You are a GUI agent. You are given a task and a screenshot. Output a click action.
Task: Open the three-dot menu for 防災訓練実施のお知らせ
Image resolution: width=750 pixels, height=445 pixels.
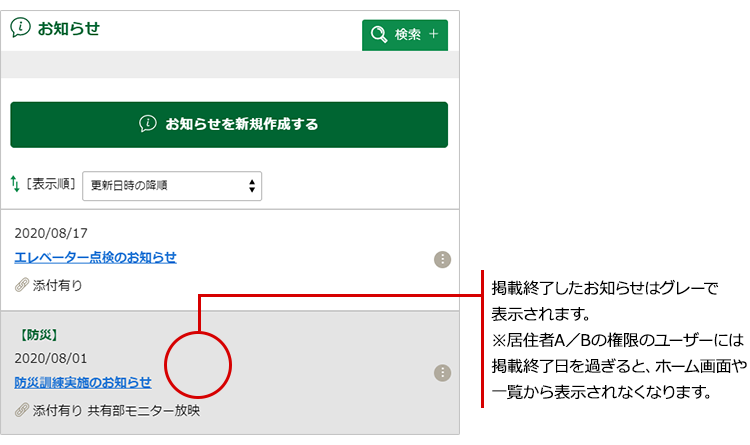442,372
